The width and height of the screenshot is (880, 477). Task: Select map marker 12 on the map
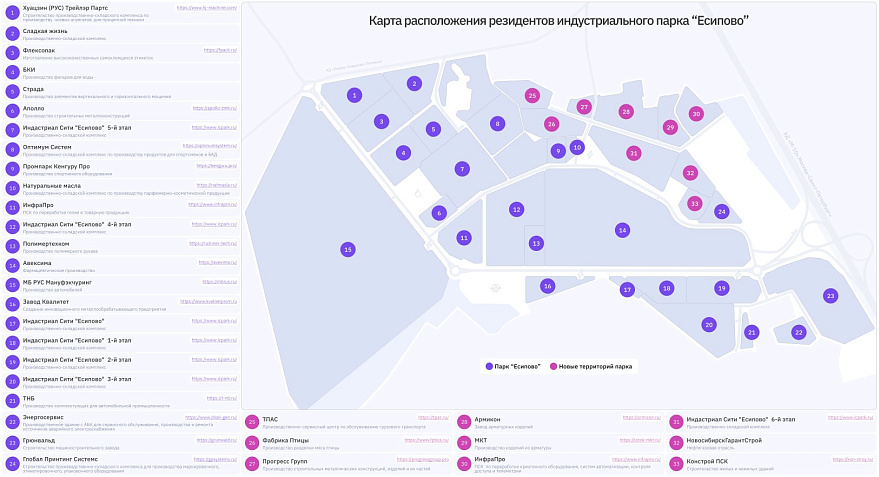coord(516,209)
